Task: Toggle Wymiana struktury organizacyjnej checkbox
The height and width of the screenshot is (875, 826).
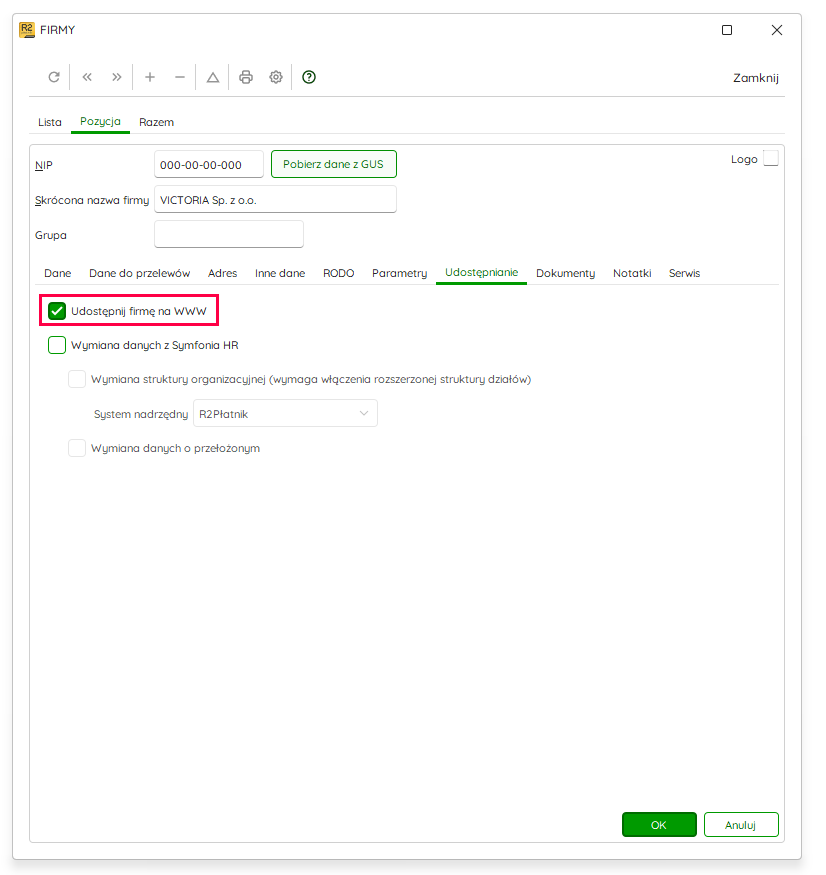Action: coord(77,379)
